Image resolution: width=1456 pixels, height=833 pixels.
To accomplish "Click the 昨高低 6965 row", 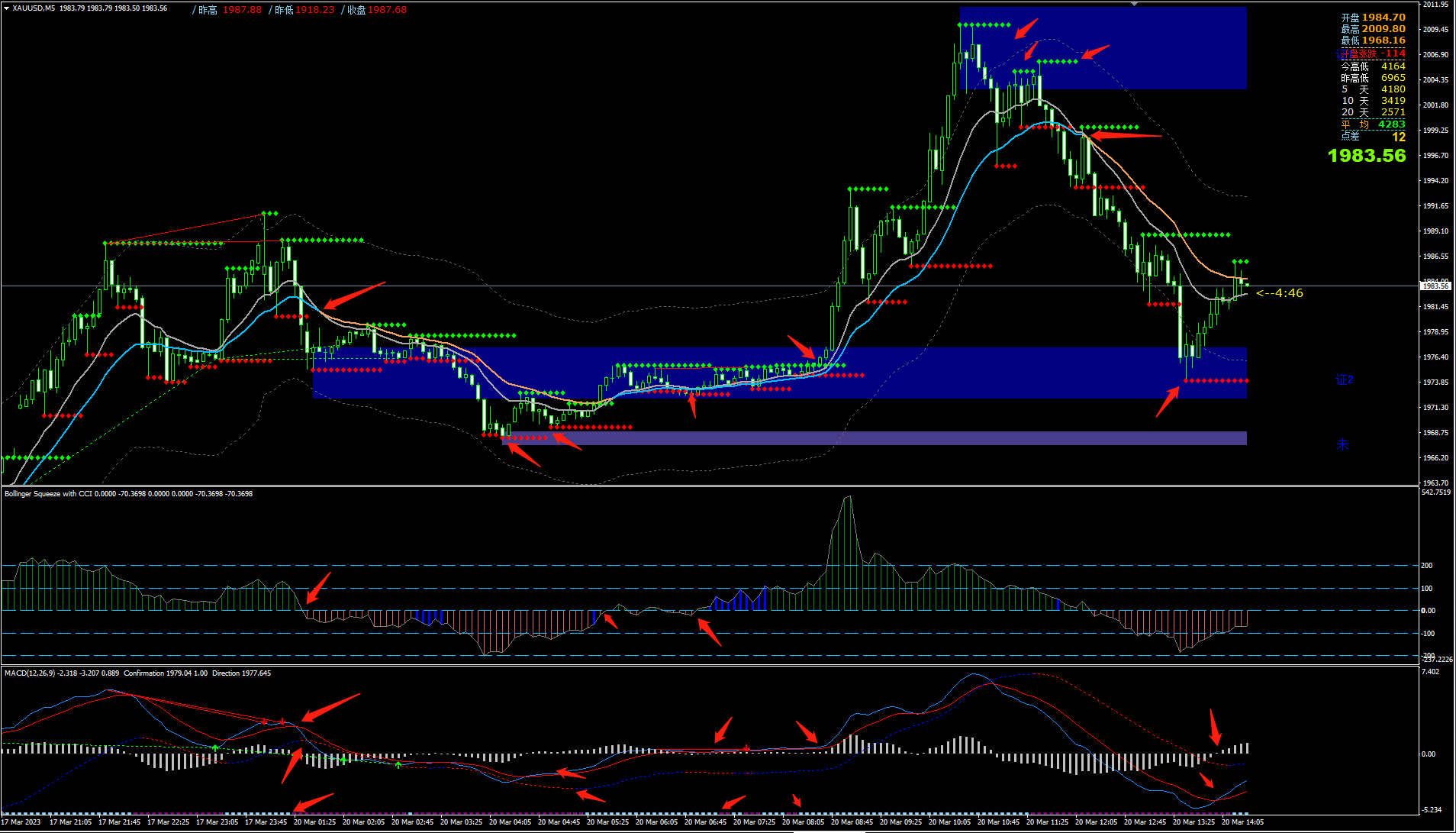I will pyautogui.click(x=1373, y=78).
